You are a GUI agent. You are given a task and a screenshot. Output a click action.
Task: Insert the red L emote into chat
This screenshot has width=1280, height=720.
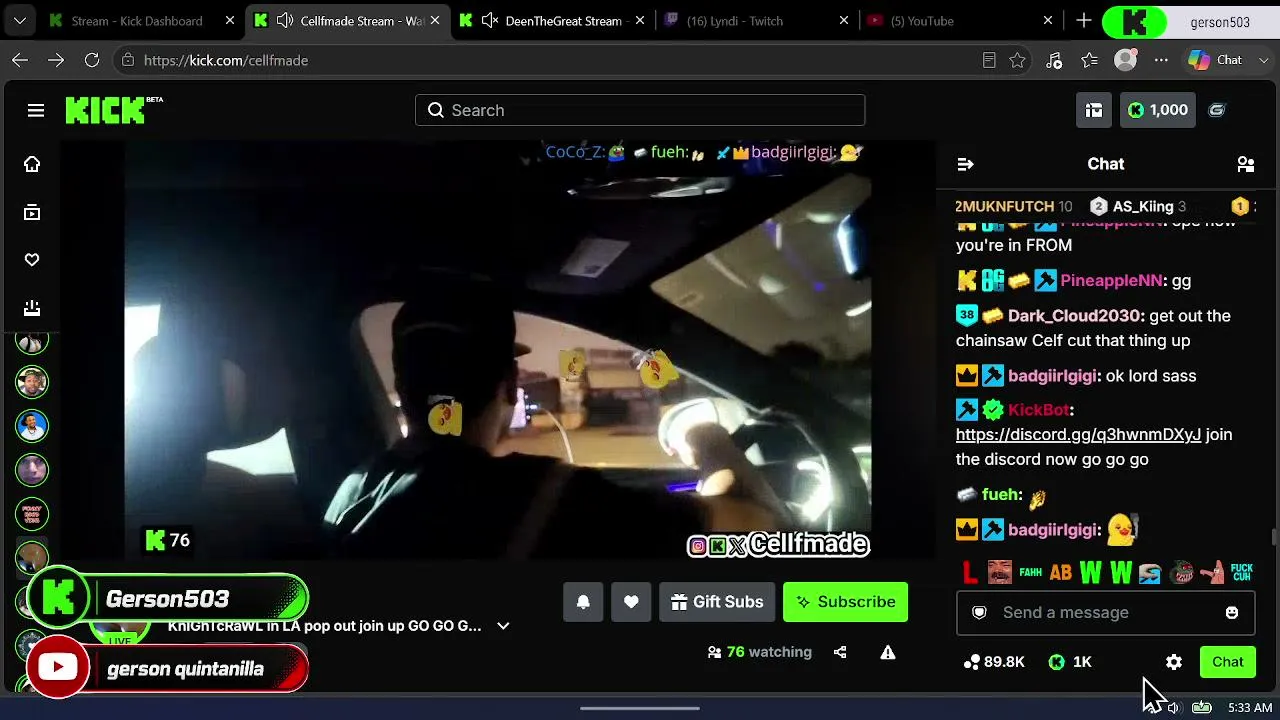969,573
